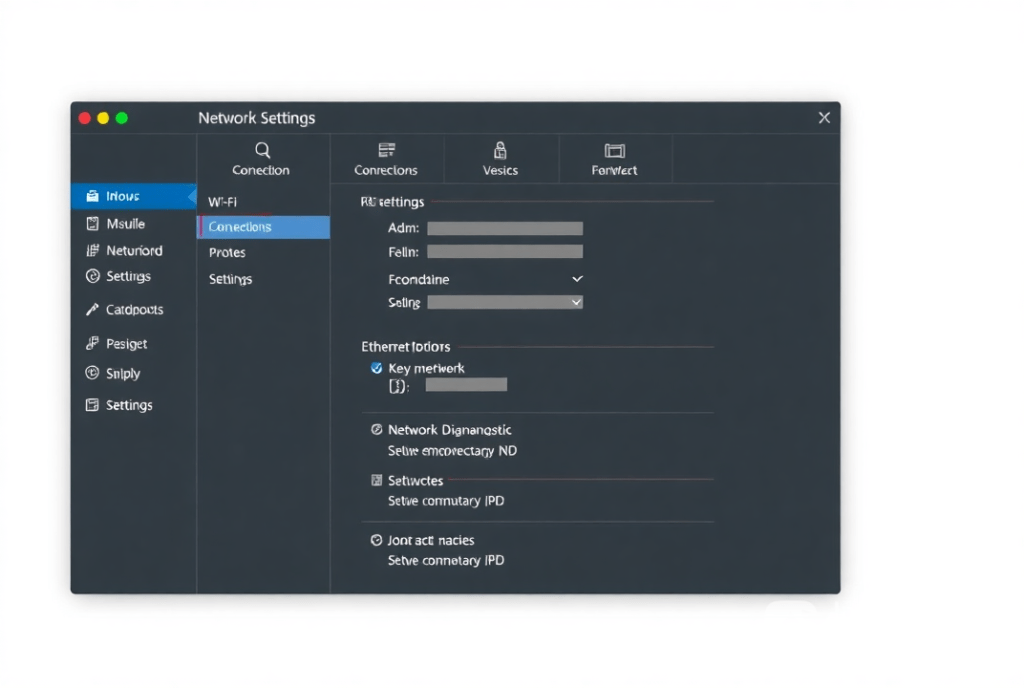This screenshot has width=1024, height=688.
Task: Open the Conrections toolbar icon
Action: tap(387, 150)
